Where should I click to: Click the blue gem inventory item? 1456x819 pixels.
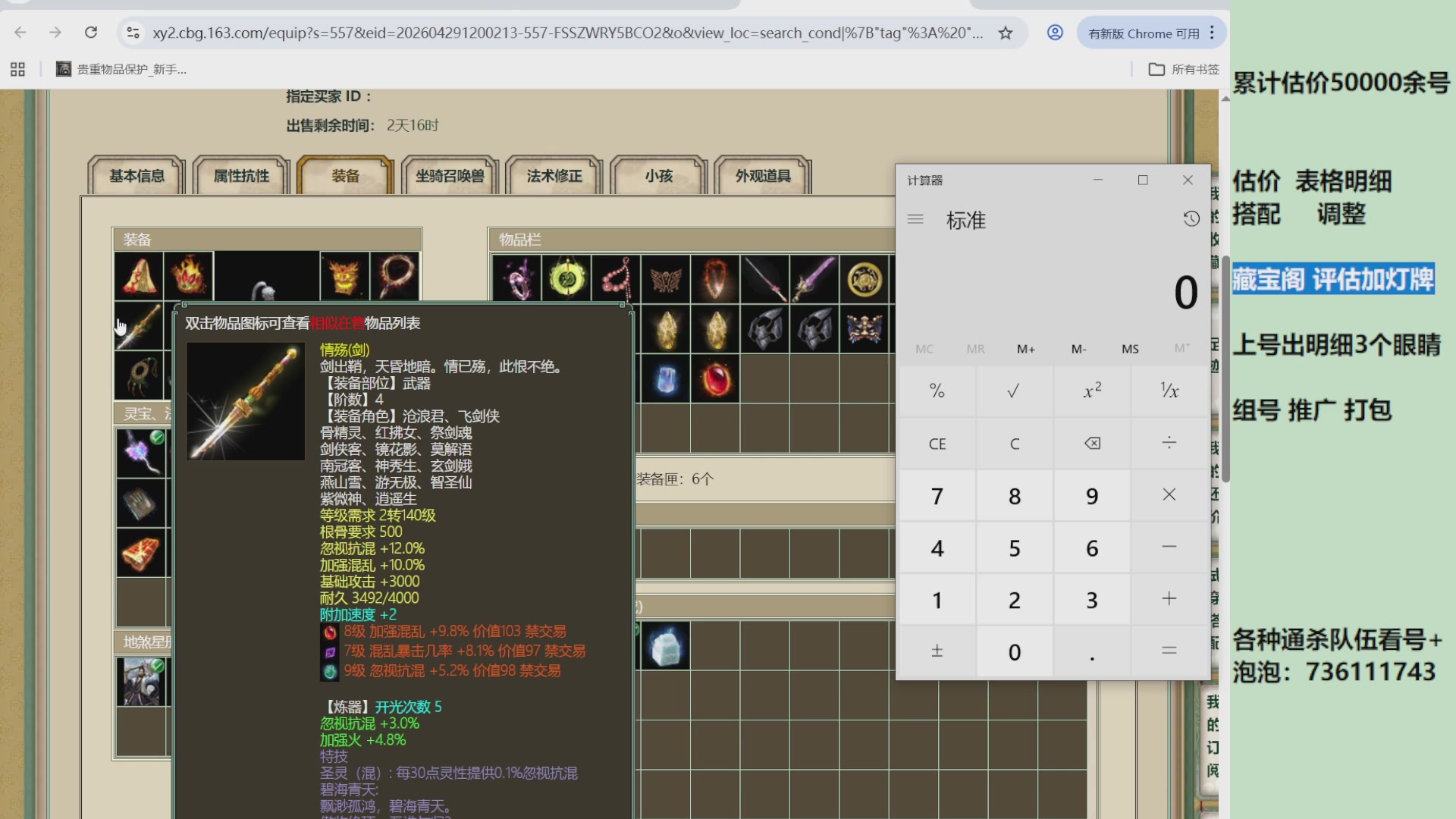(x=666, y=378)
